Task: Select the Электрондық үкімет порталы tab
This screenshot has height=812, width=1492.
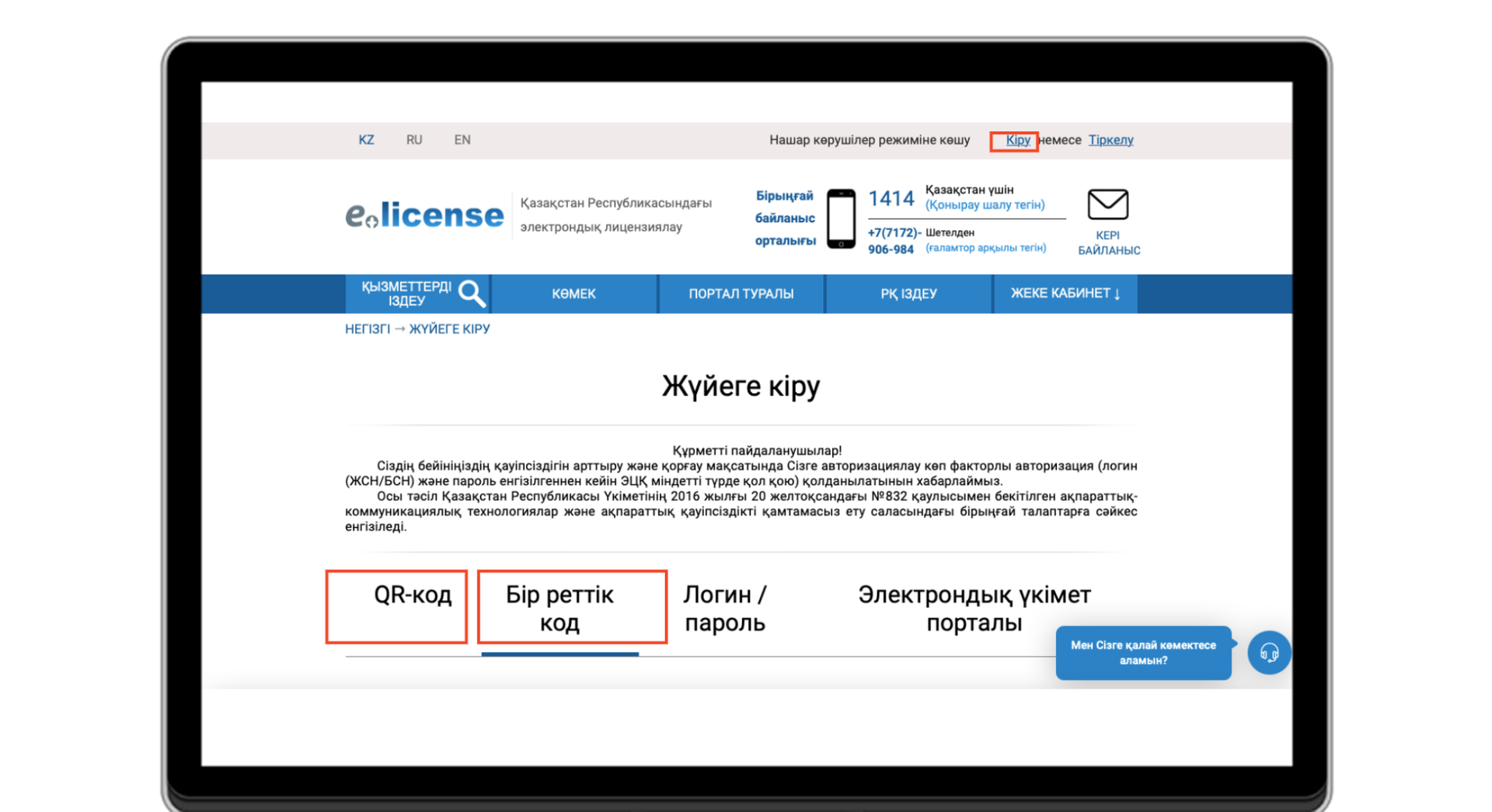Action: [x=974, y=608]
